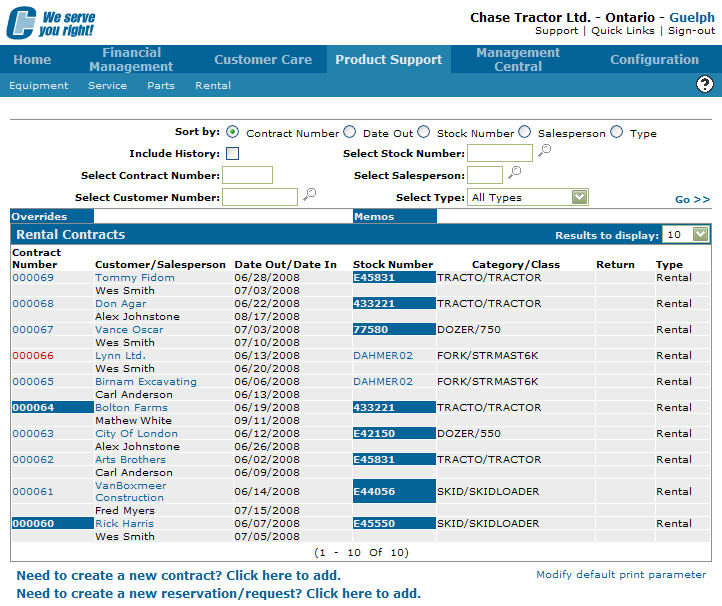The image size is (722, 606).
Task: Click Guelph branch link
Action: 692,17
